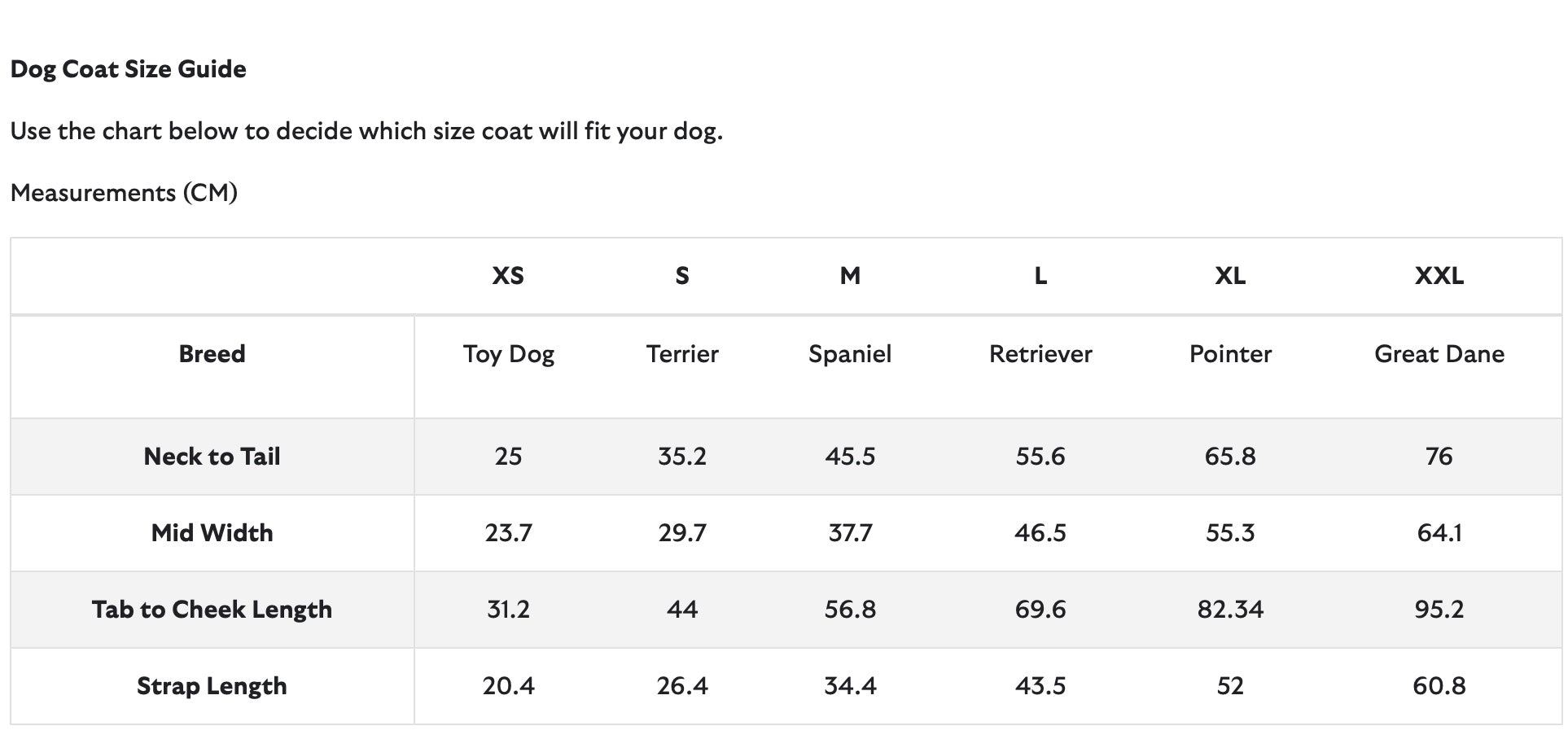Select the Retriever breed cell

1040,354
